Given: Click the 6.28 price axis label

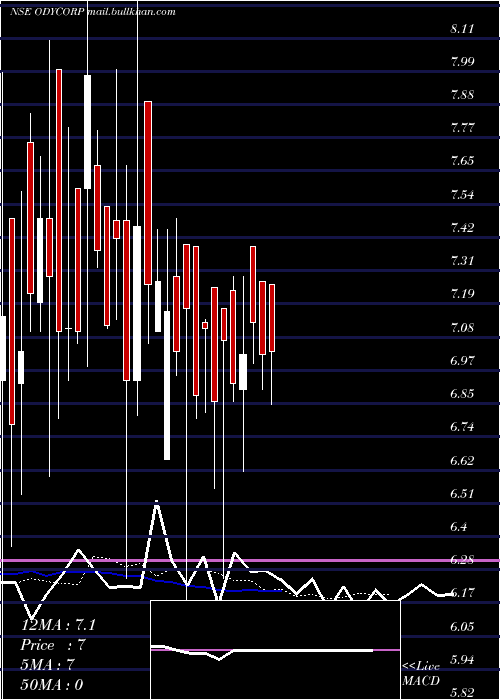Looking at the screenshot, I should click(462, 560).
